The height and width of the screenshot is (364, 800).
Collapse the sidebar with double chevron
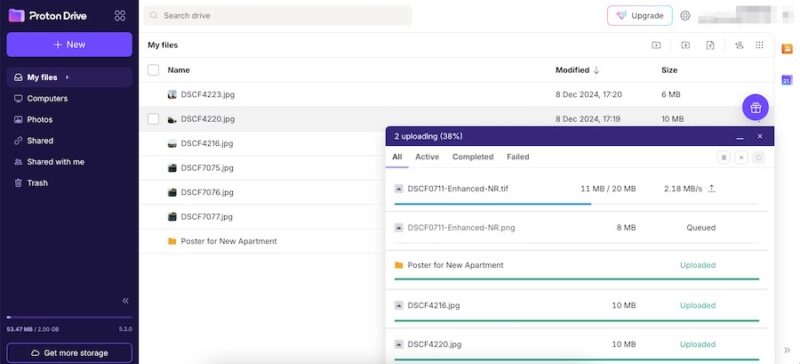(x=126, y=301)
